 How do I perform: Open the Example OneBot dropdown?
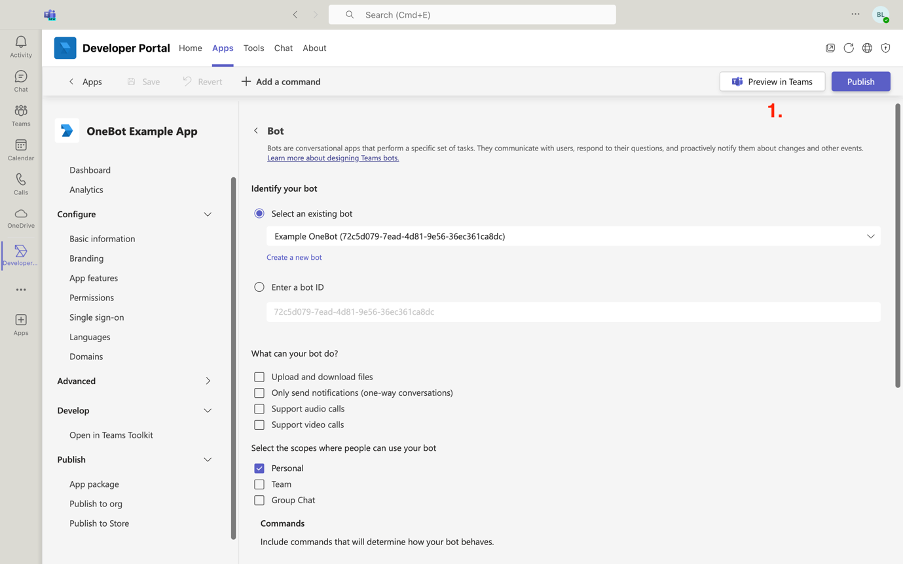tap(573, 236)
